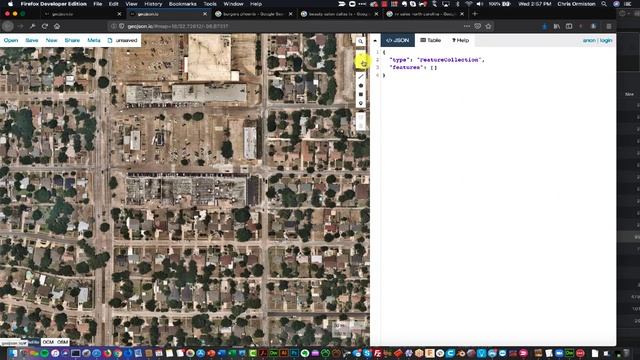Open the page actions three-dot menu

[467, 26]
